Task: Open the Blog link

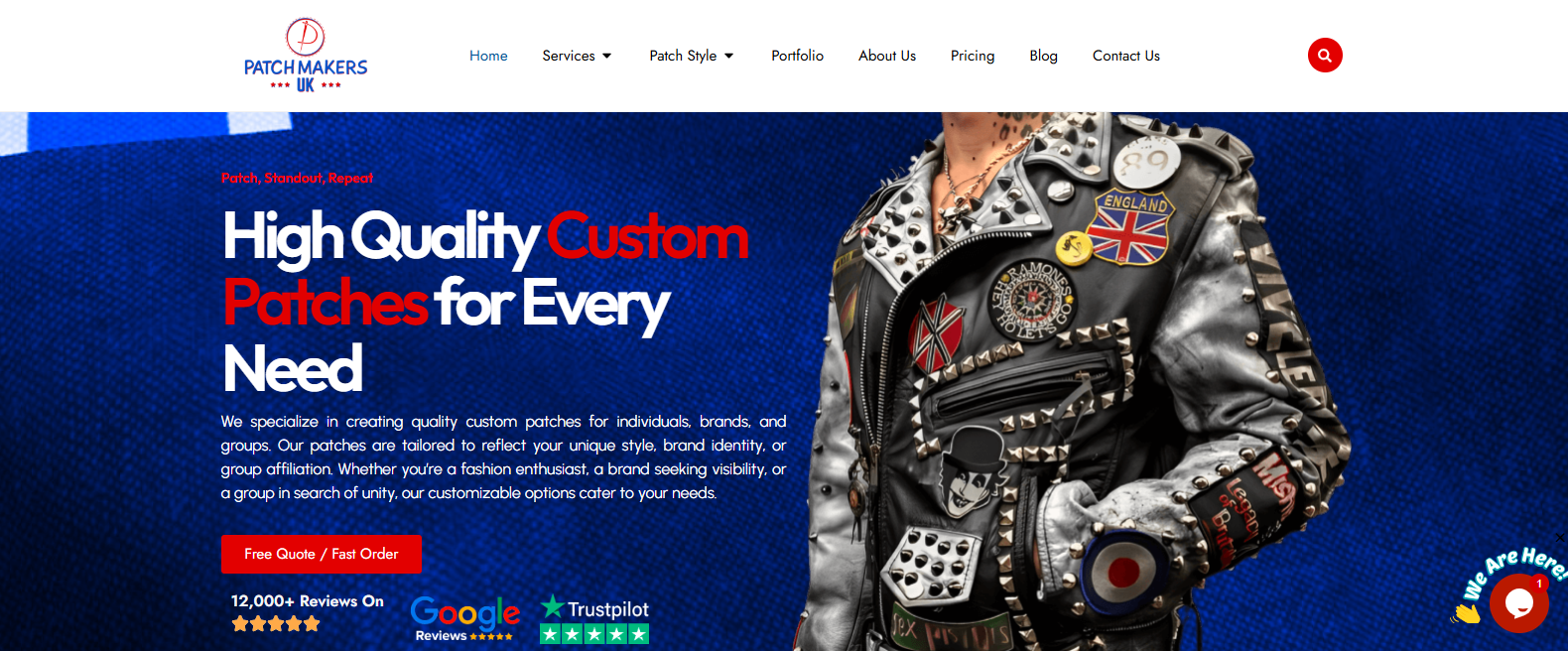Action: click(1043, 56)
